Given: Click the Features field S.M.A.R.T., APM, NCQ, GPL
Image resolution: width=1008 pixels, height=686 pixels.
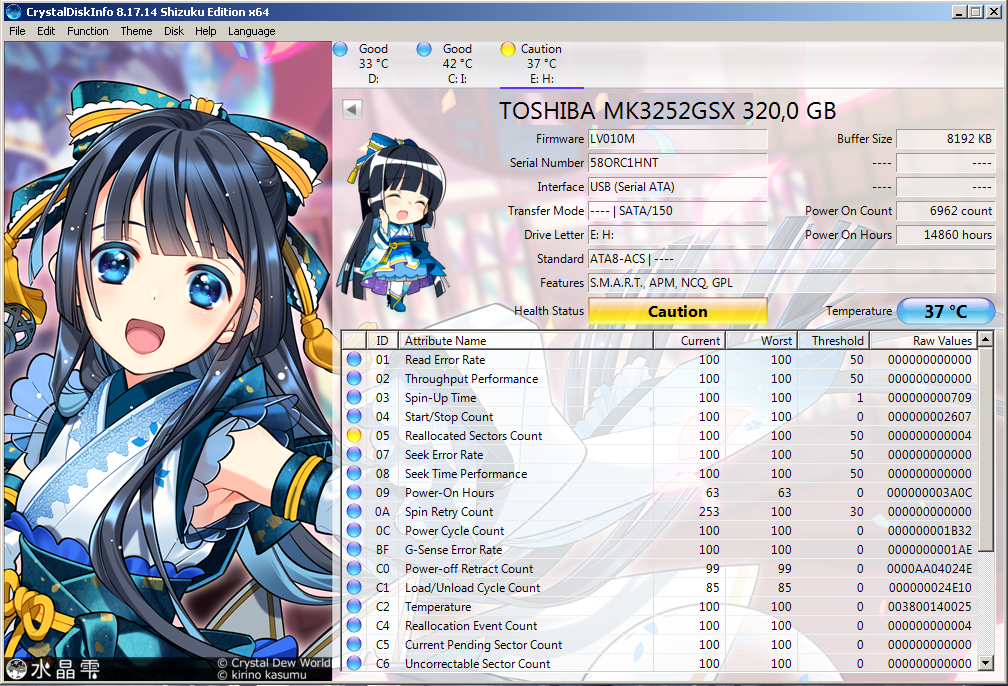Looking at the screenshot, I should (x=792, y=283).
